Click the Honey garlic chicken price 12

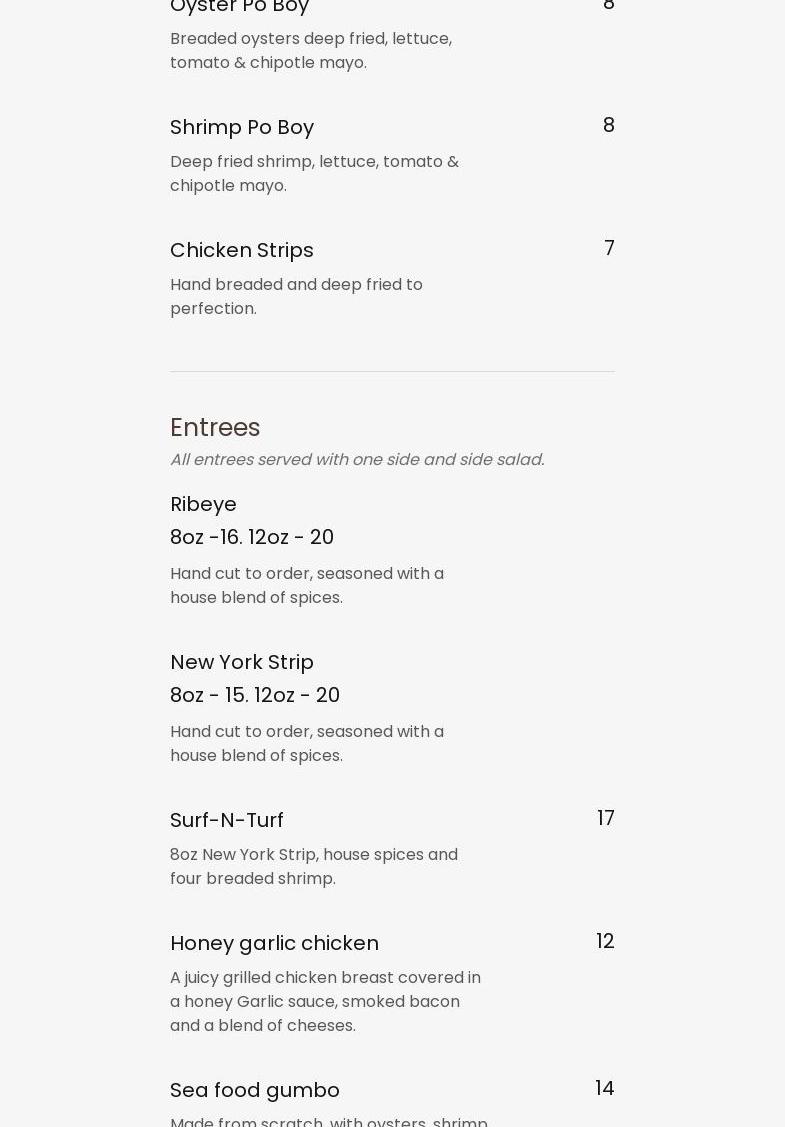[x=605, y=941]
